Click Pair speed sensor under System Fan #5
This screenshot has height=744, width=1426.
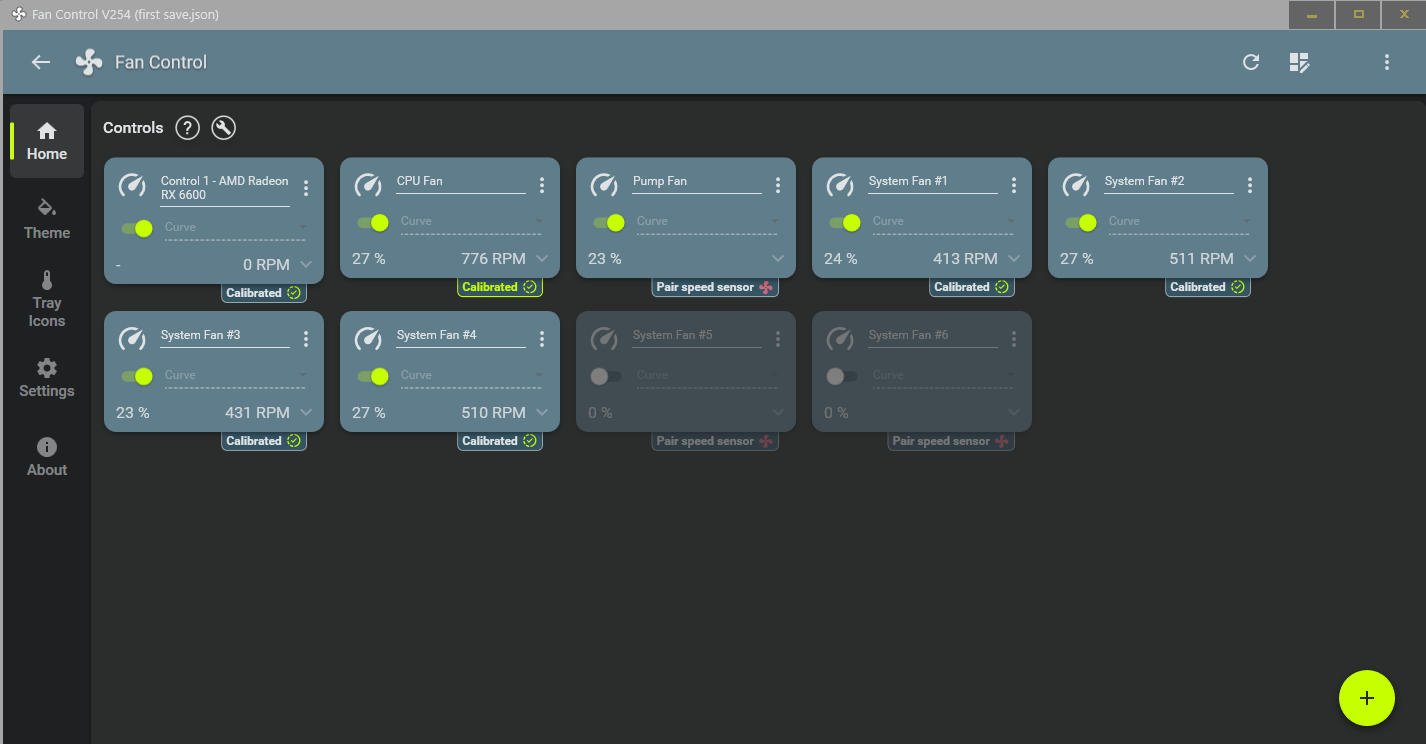tap(715, 441)
